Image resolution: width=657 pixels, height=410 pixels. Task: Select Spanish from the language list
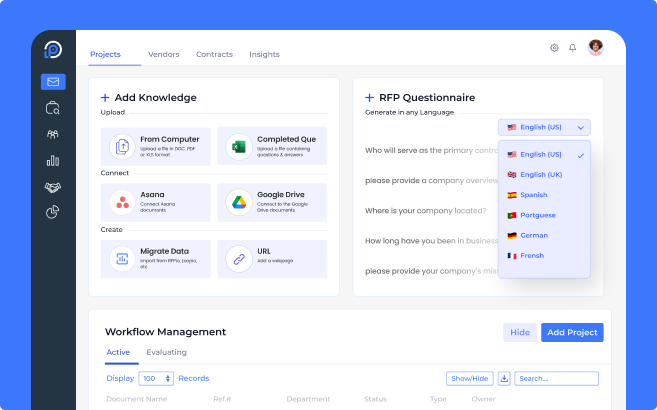click(534, 195)
